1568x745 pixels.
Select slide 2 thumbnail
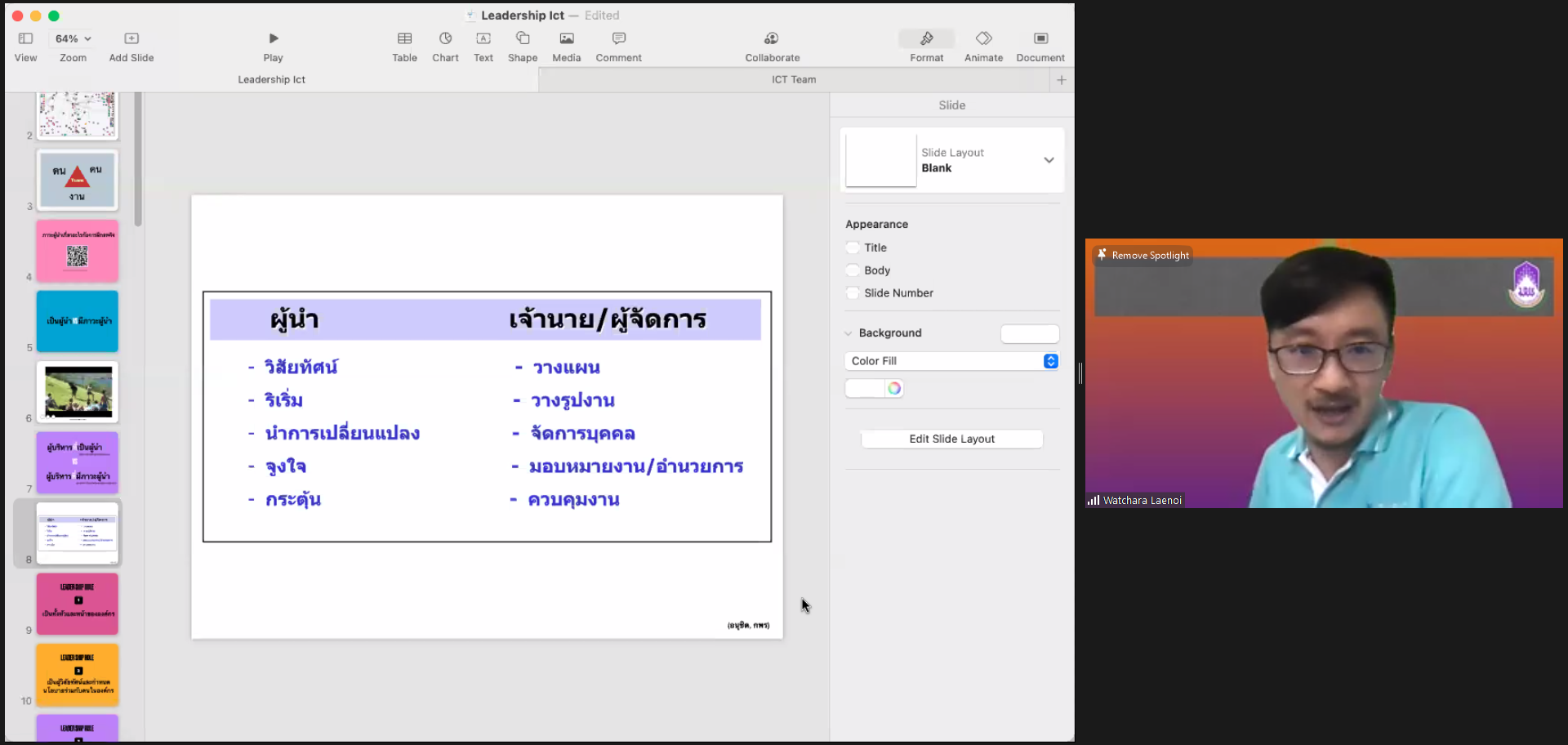tap(77, 114)
